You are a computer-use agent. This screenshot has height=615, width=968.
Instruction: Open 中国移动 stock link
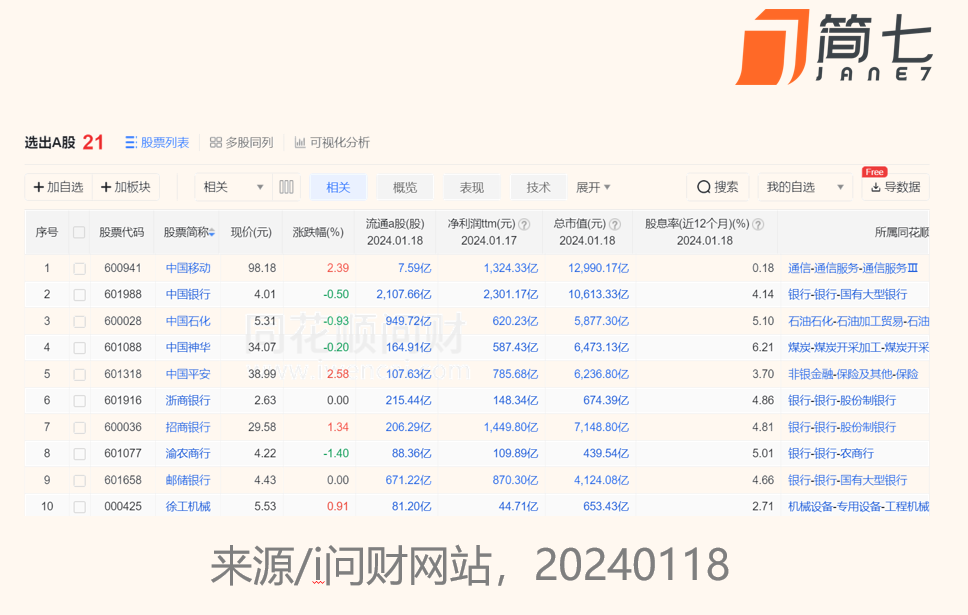tap(188, 268)
